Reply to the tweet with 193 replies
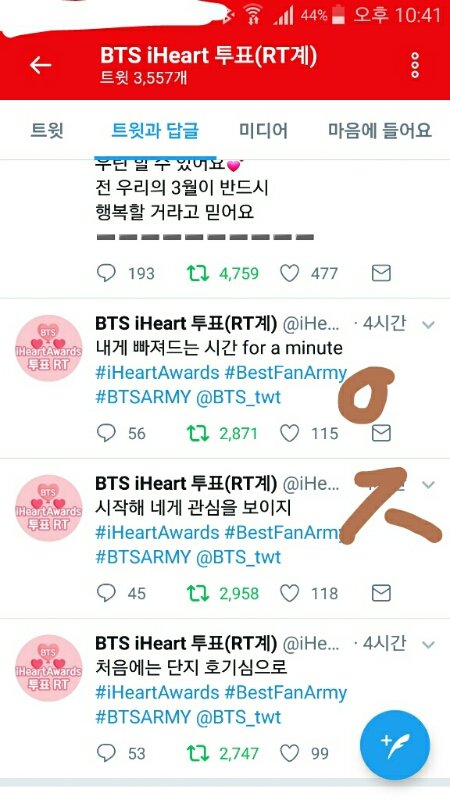The image size is (450, 800). click(x=106, y=273)
